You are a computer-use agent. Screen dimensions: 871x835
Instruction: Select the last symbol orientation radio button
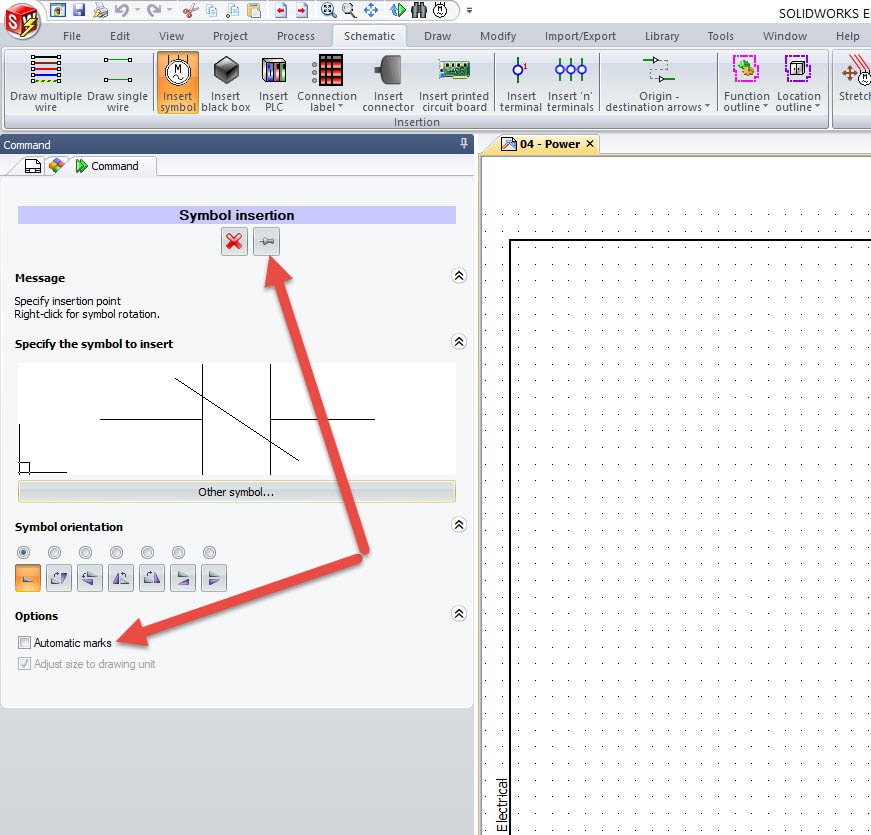(x=210, y=553)
